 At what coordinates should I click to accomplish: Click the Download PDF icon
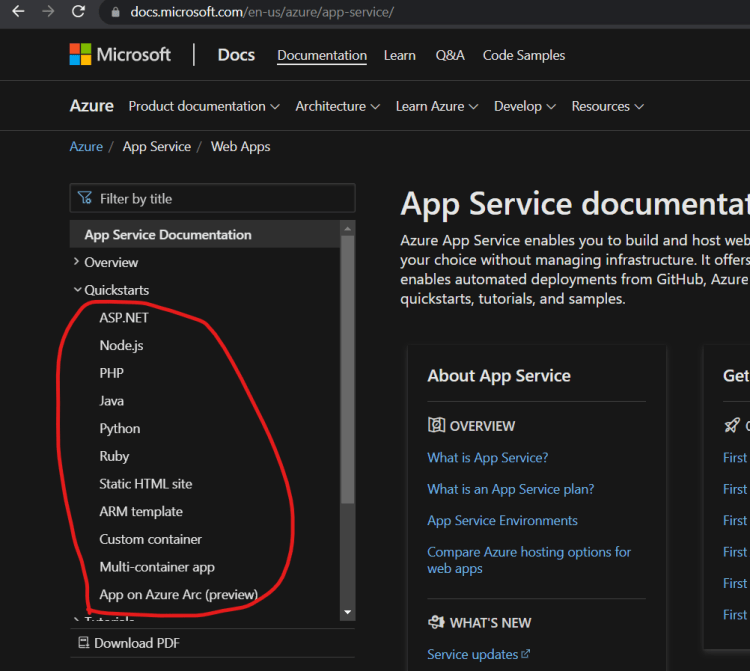pos(84,642)
